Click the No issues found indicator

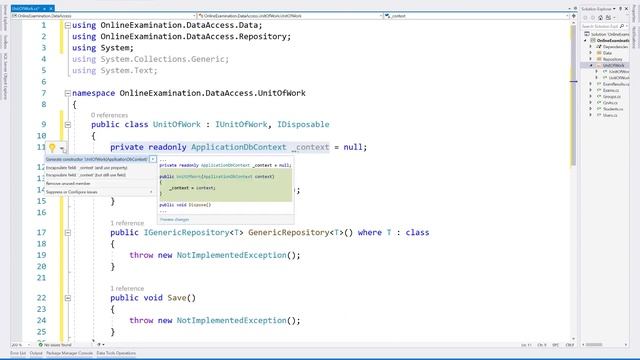pyautogui.click(x=55, y=345)
